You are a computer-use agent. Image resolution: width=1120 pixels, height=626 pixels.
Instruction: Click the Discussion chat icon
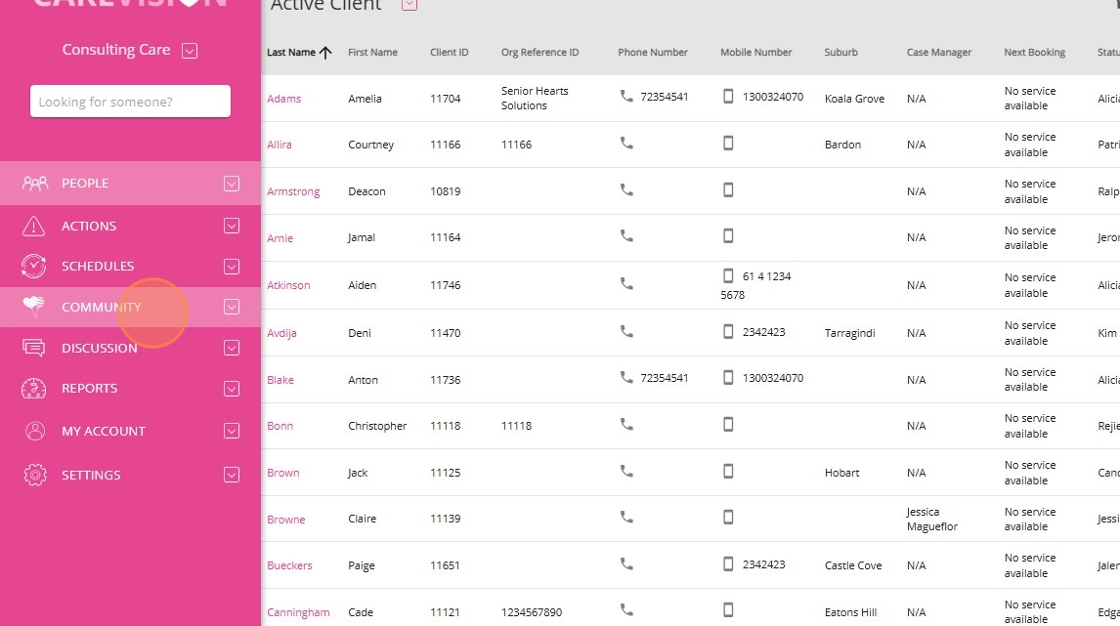[x=34, y=348]
